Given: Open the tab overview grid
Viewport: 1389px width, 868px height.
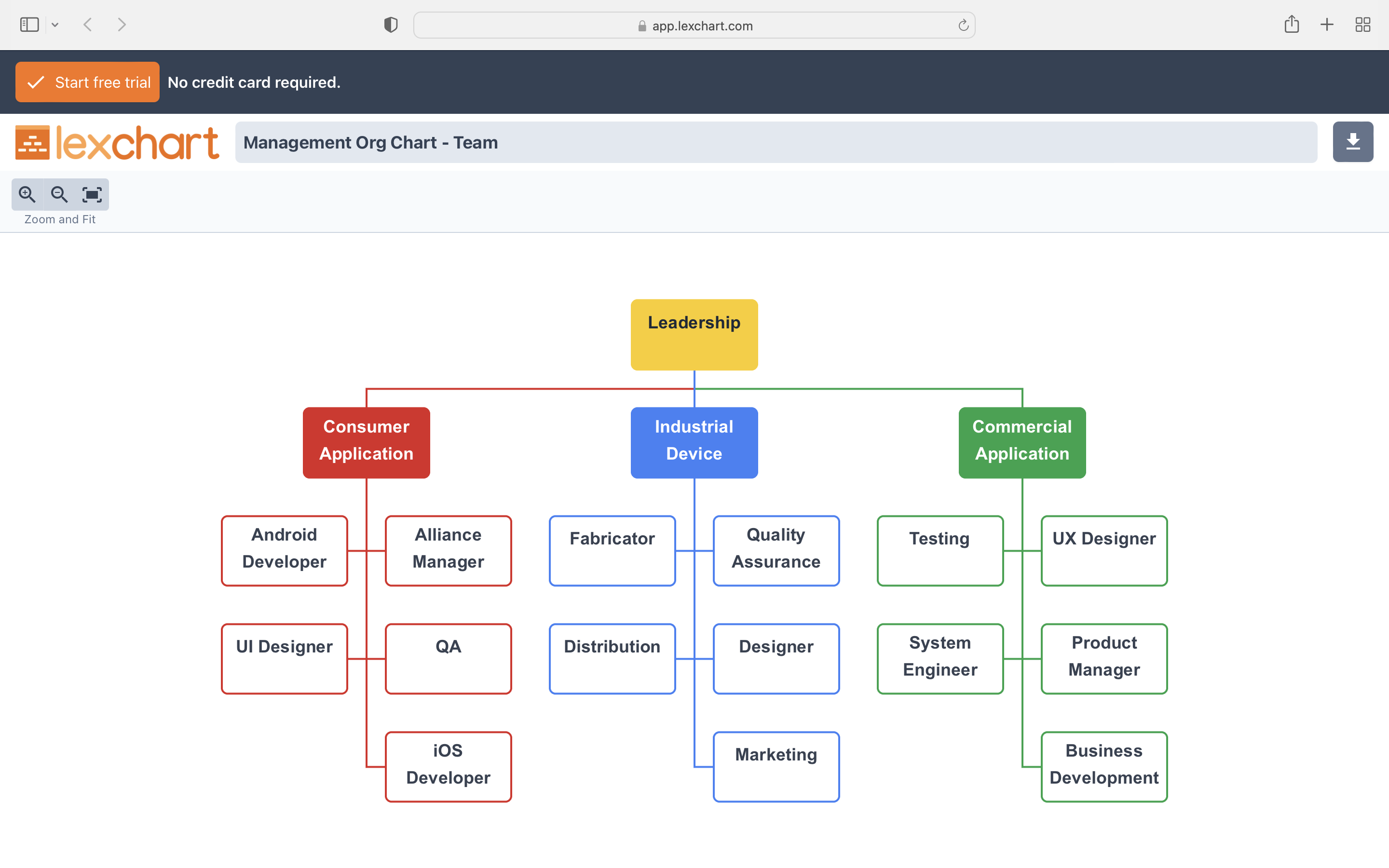Looking at the screenshot, I should 1362,24.
